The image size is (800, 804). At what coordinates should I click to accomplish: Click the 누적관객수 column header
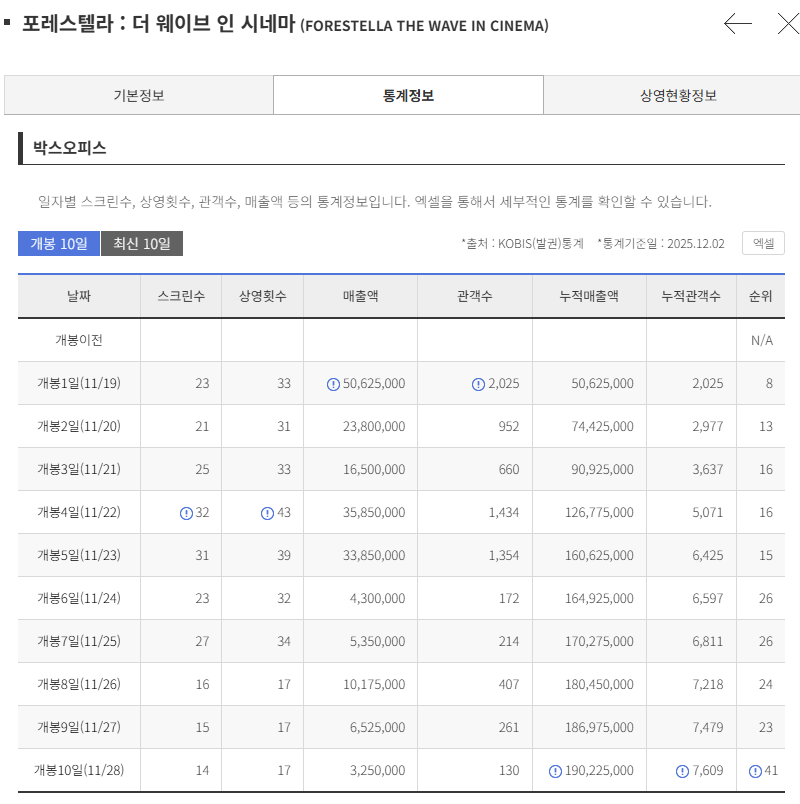[x=691, y=297]
